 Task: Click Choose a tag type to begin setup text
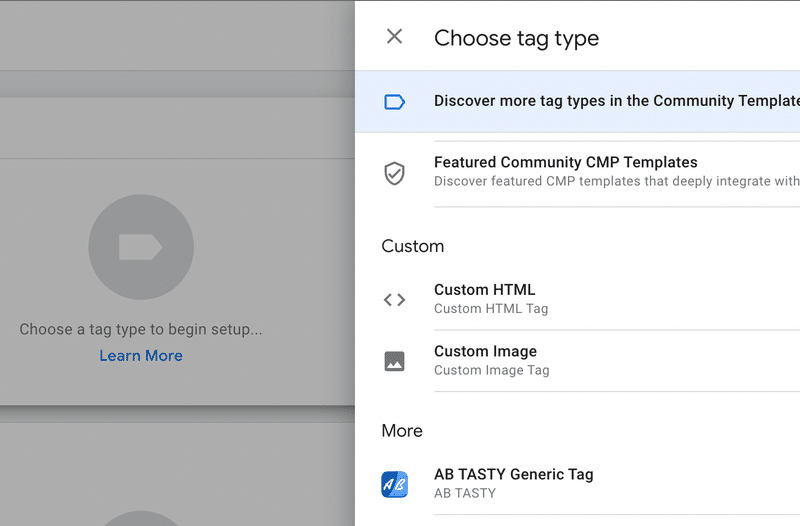[x=141, y=330]
